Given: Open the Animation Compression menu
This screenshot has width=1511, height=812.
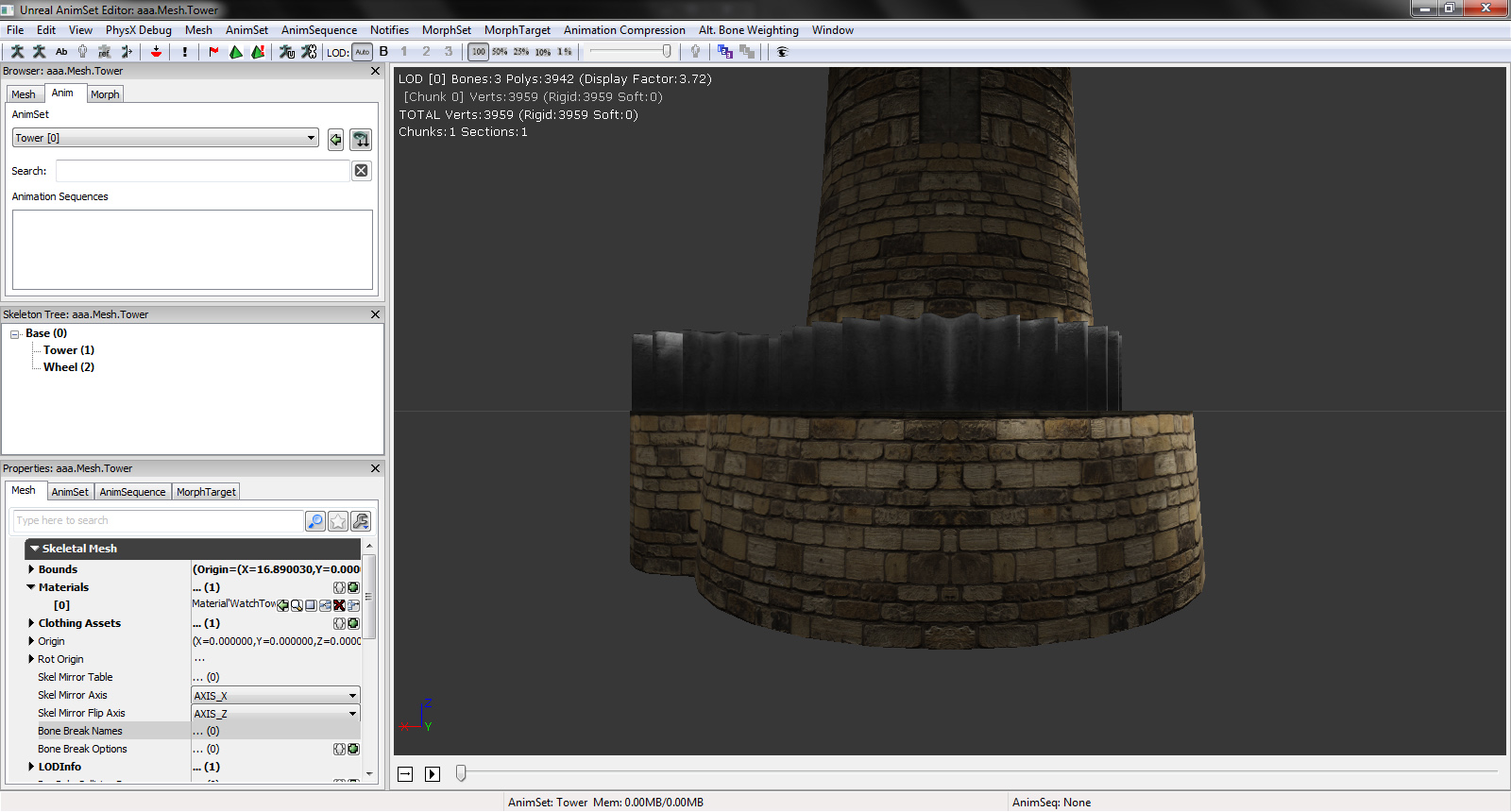Looking at the screenshot, I should click(x=624, y=30).
